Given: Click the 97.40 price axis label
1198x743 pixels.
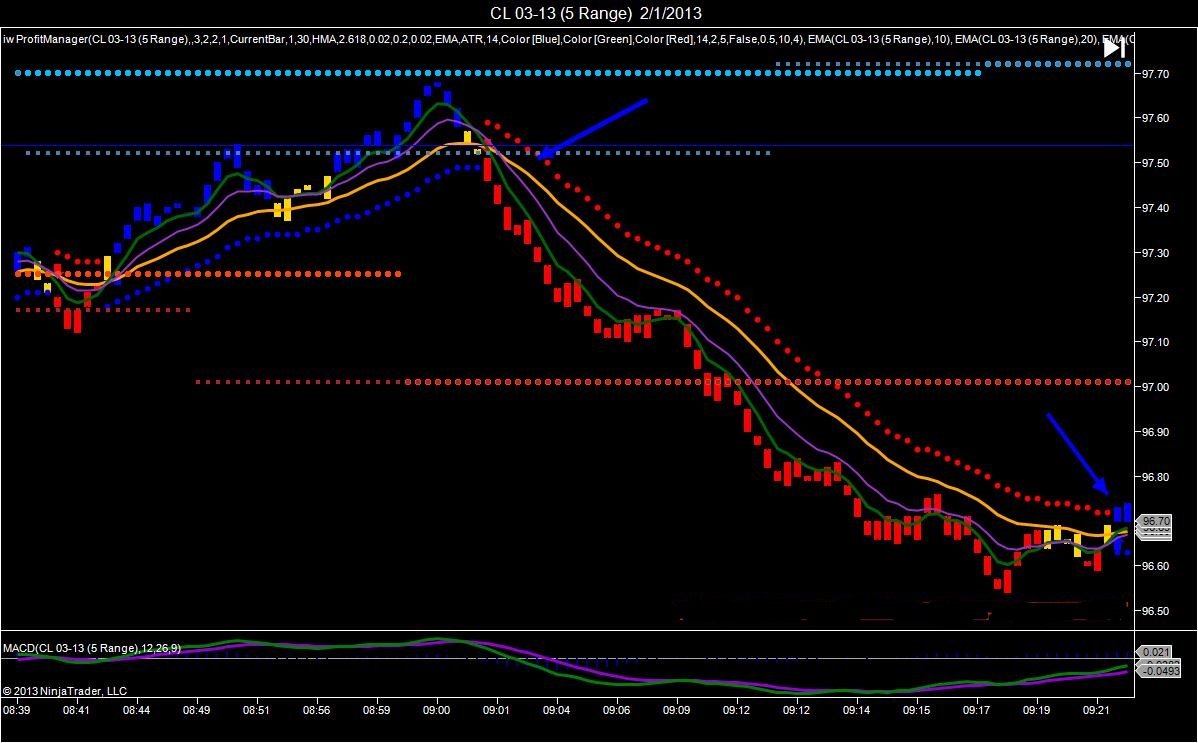Looking at the screenshot, I should coord(1155,208).
